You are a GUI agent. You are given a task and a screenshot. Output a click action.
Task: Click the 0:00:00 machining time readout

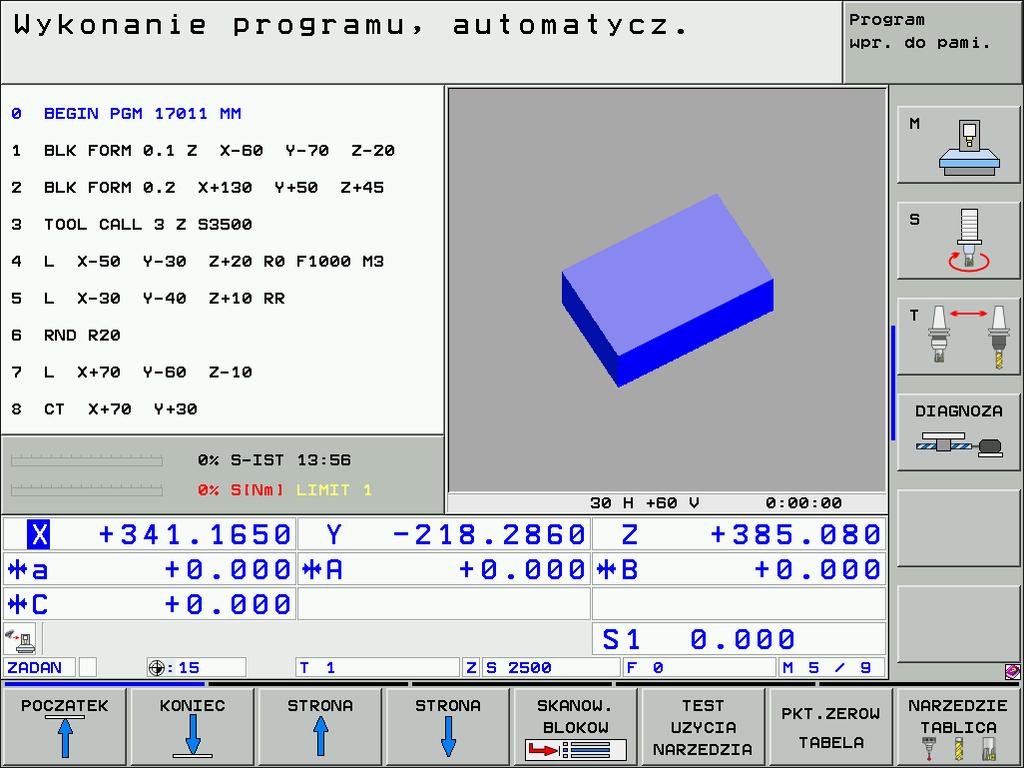[804, 503]
